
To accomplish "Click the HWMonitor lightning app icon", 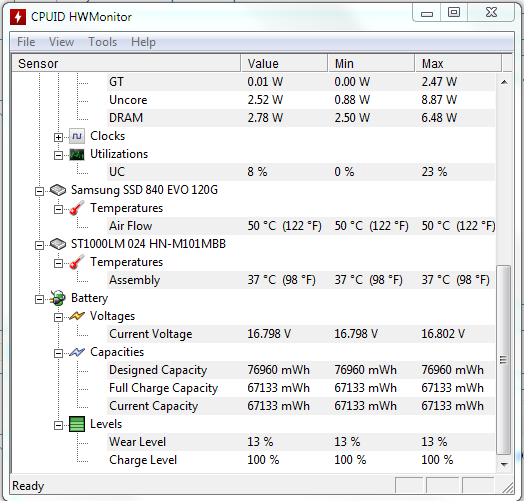I will click(x=18, y=17).
